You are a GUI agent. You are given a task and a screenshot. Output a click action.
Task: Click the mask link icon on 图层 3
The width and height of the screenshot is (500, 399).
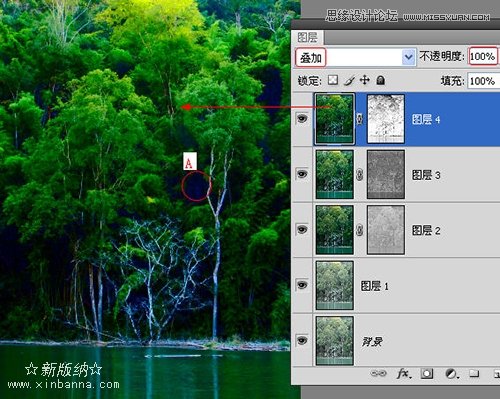(360, 175)
